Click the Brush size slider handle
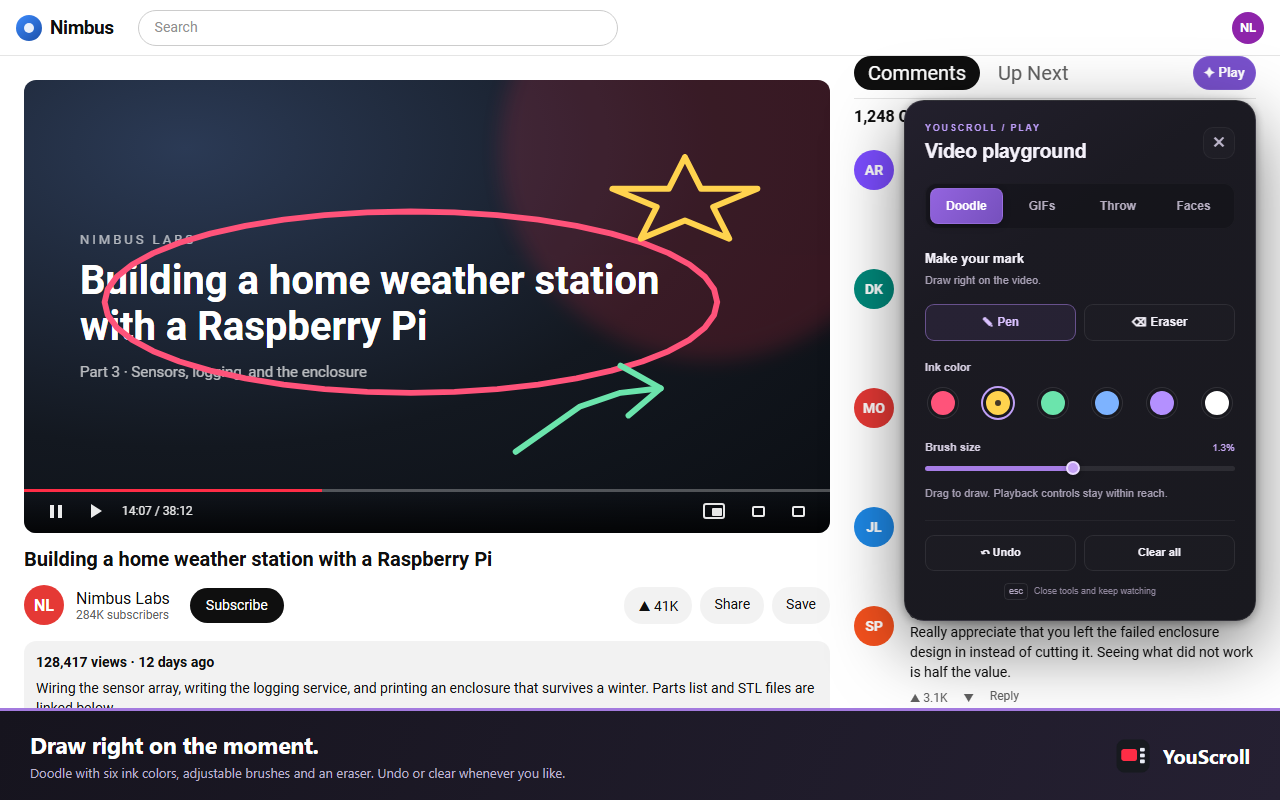The height and width of the screenshot is (800, 1280). click(x=1073, y=468)
